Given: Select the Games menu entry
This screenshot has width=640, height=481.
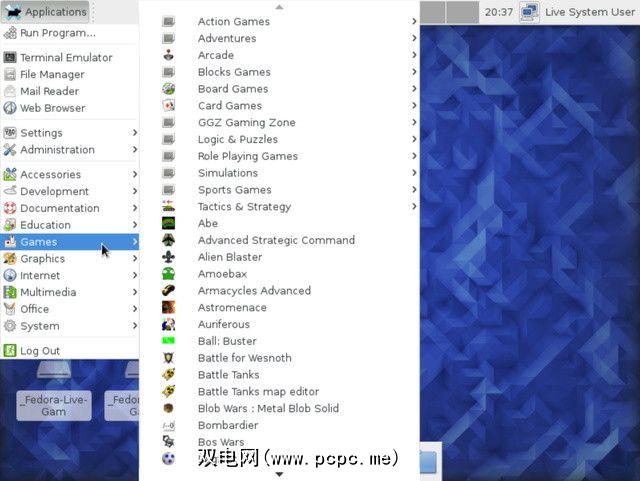Looking at the screenshot, I should point(70,242).
